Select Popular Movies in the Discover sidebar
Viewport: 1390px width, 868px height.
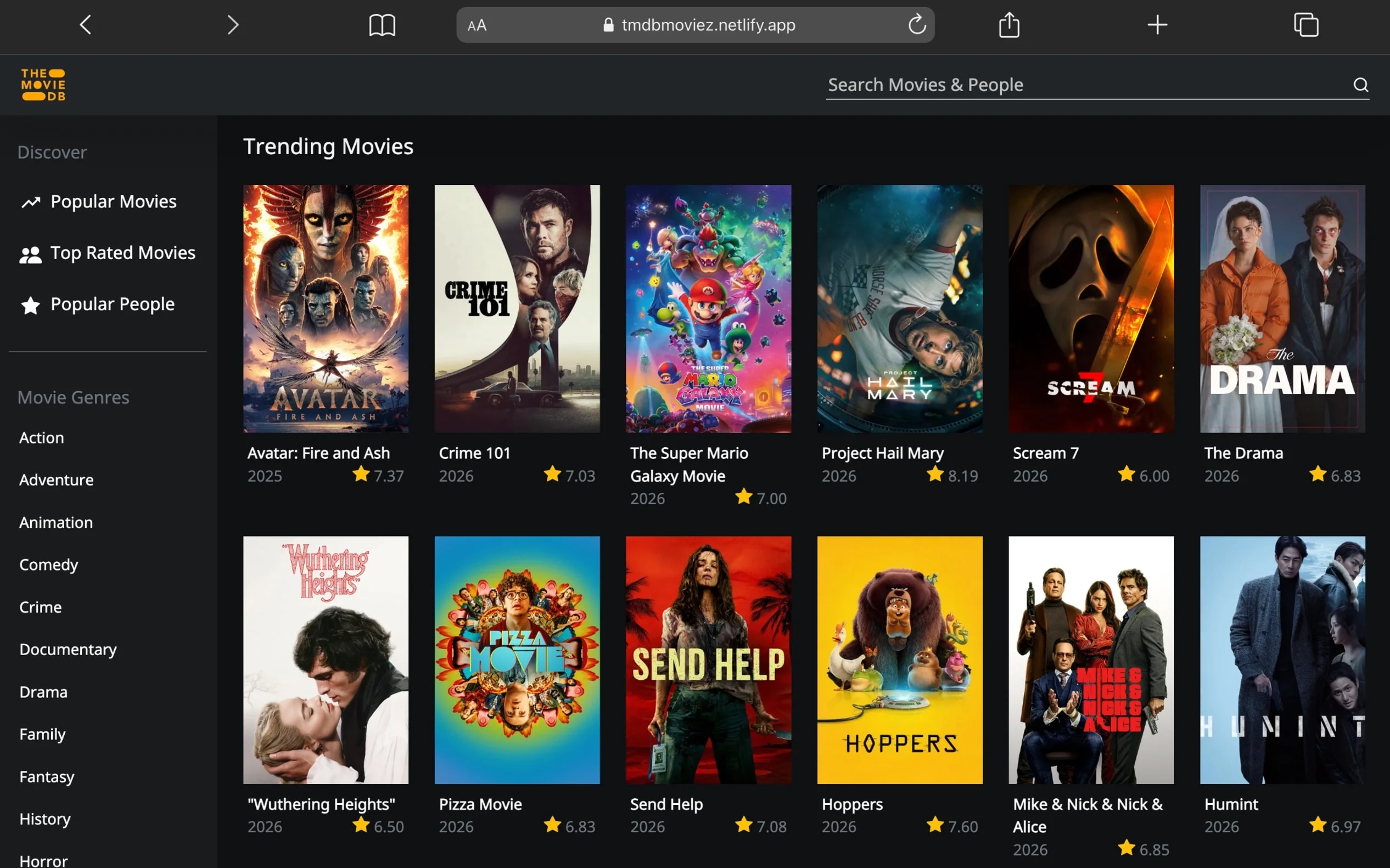(113, 201)
